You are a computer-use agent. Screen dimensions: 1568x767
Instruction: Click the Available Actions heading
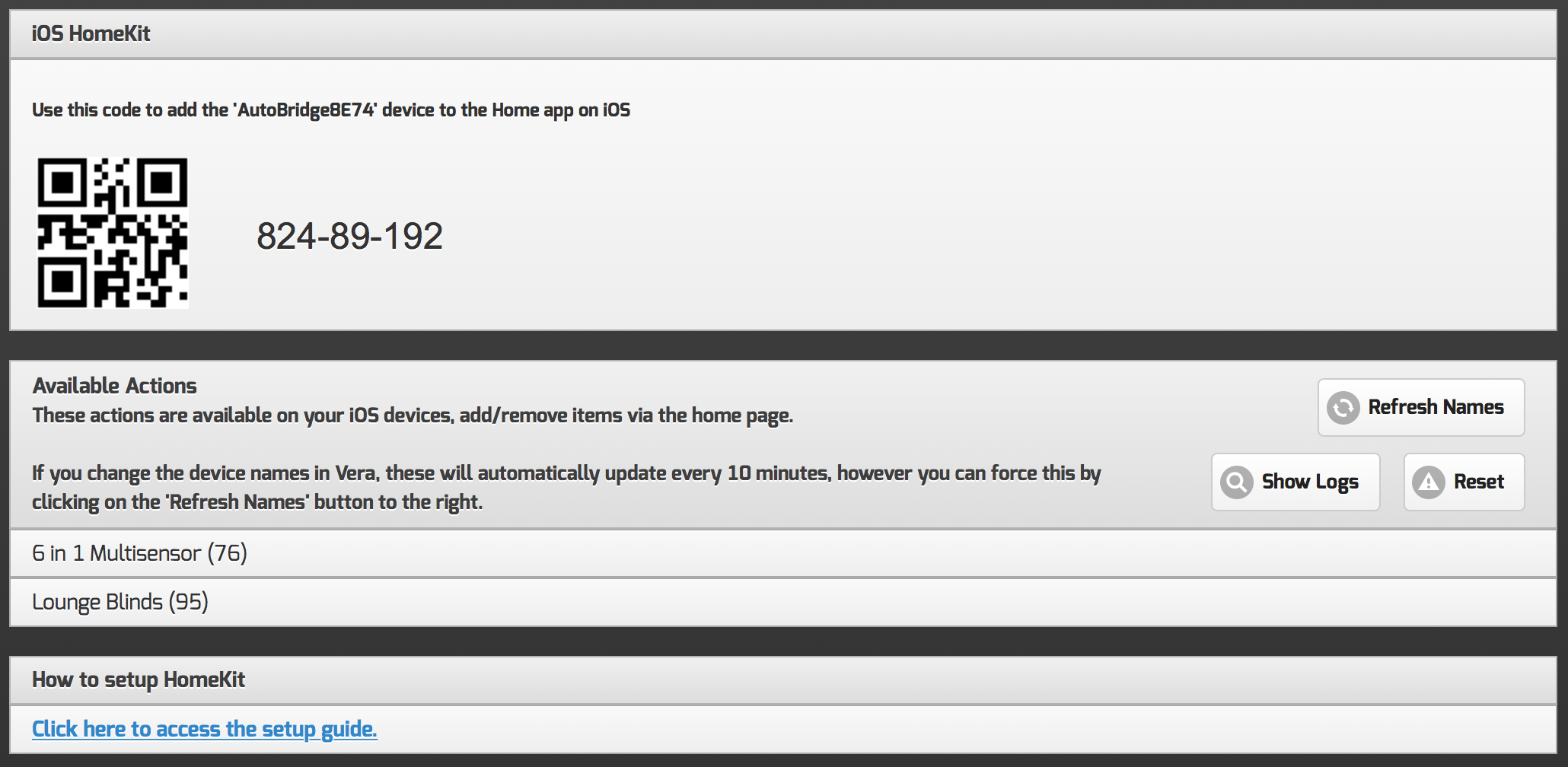[x=114, y=386]
